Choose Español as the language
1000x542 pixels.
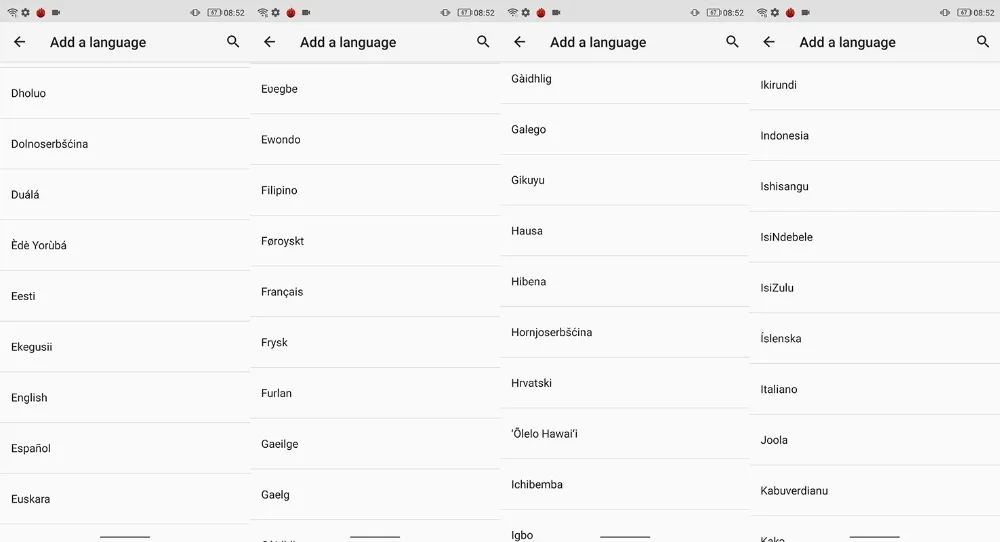(125, 448)
